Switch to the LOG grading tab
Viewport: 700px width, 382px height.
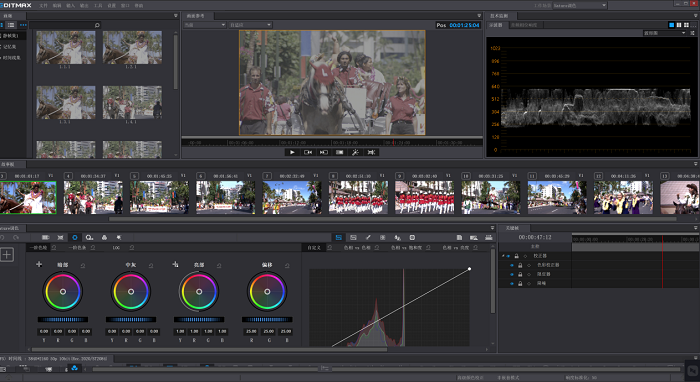[116, 247]
